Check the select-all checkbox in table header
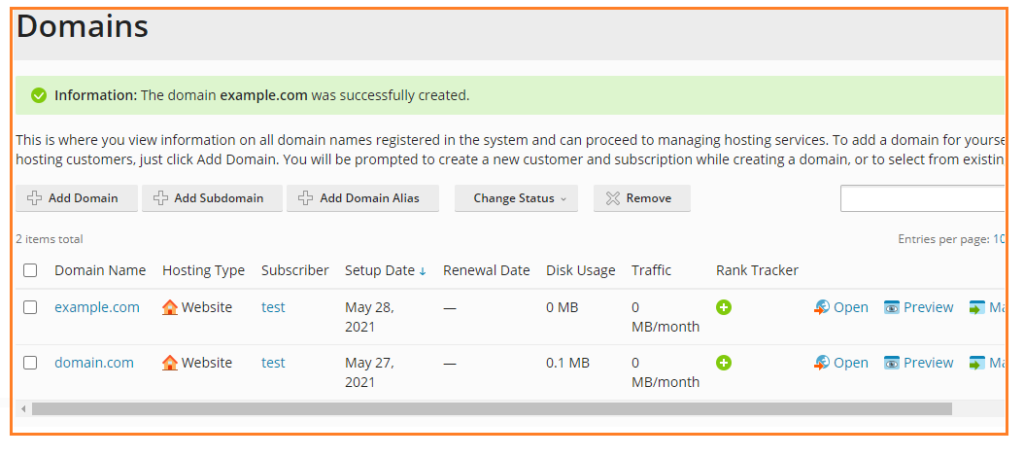The height and width of the screenshot is (457, 1024). [30, 270]
